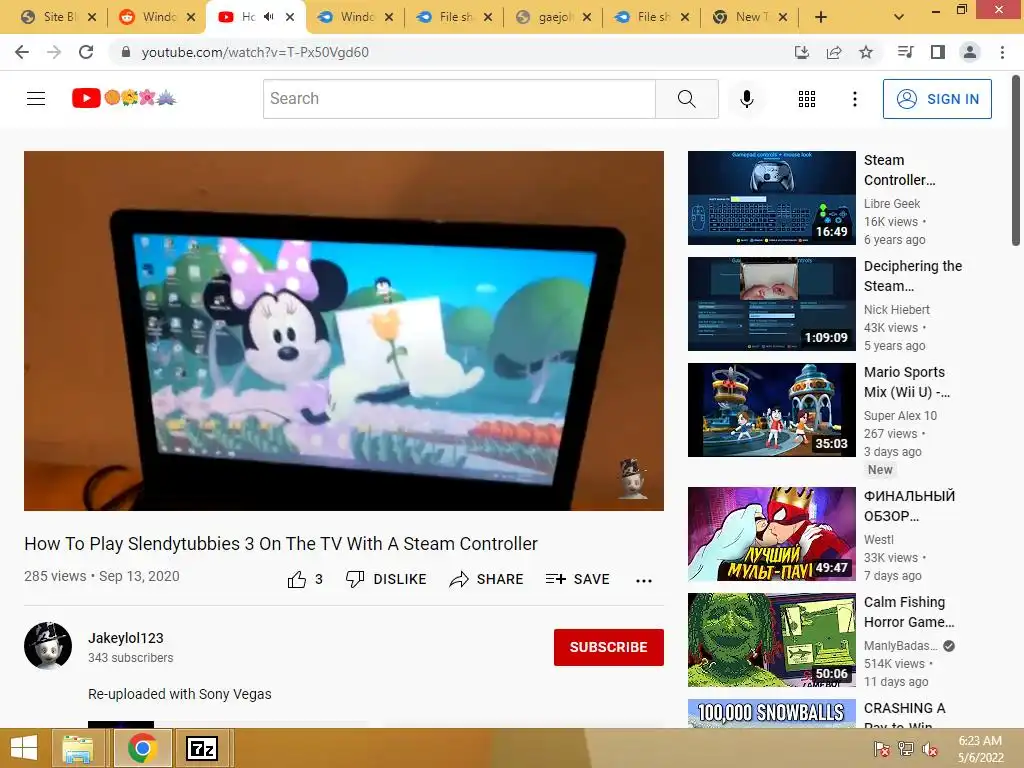Open the YouTube hamburger guide menu
Viewport: 1024px width, 768px height.
tap(36, 99)
